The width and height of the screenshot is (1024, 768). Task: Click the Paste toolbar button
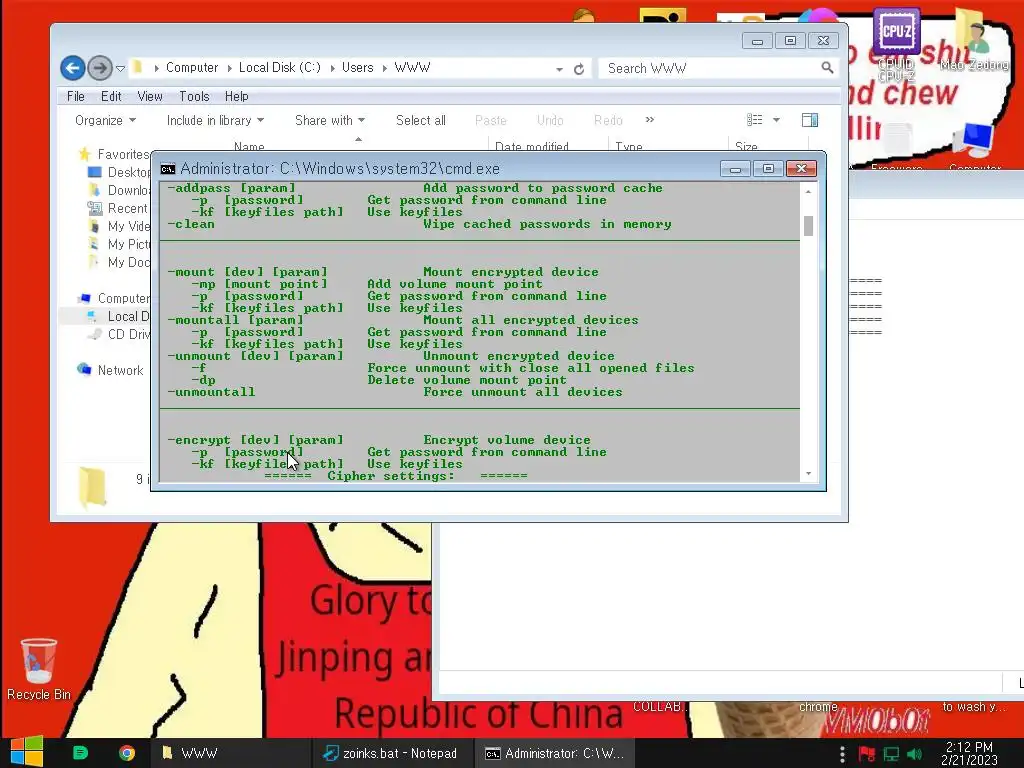(x=490, y=120)
